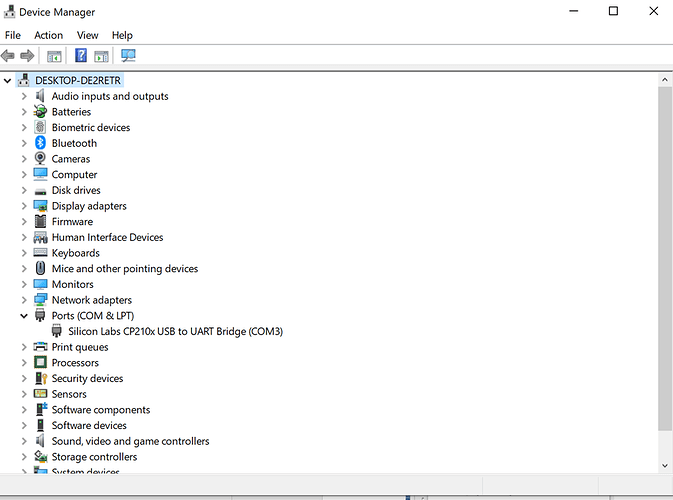Click Scan for hardware changes monitor icon
The image size is (673, 500).
pos(128,55)
